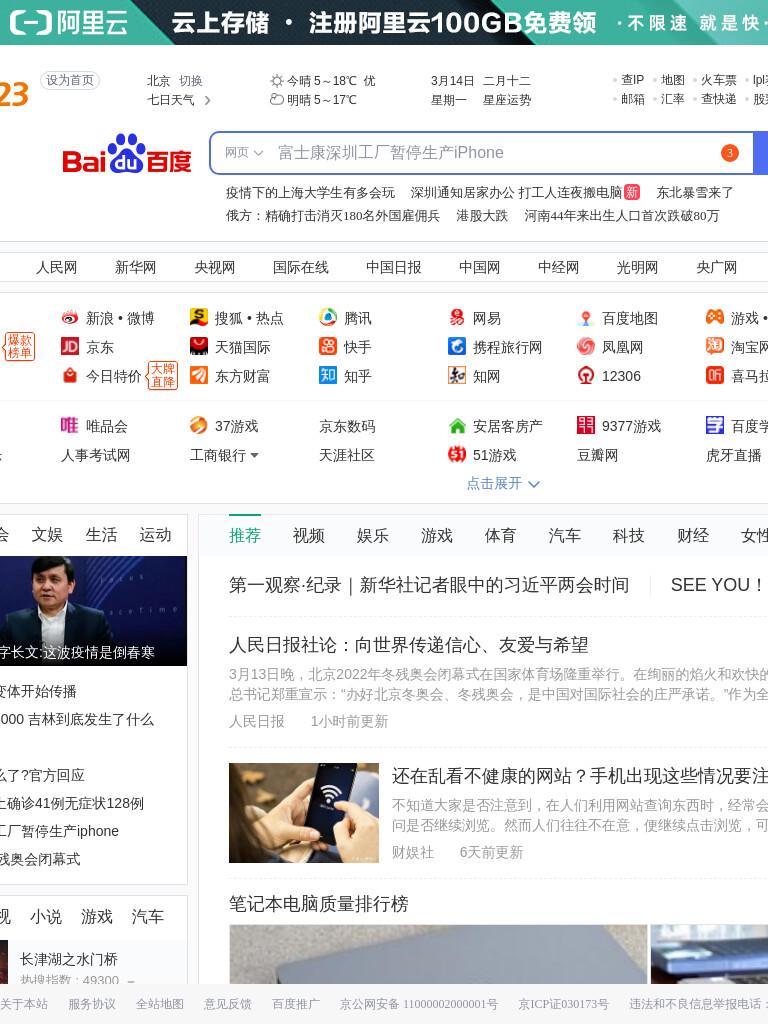
Task: Open the 人民日报社论 headline
Action: [409, 645]
